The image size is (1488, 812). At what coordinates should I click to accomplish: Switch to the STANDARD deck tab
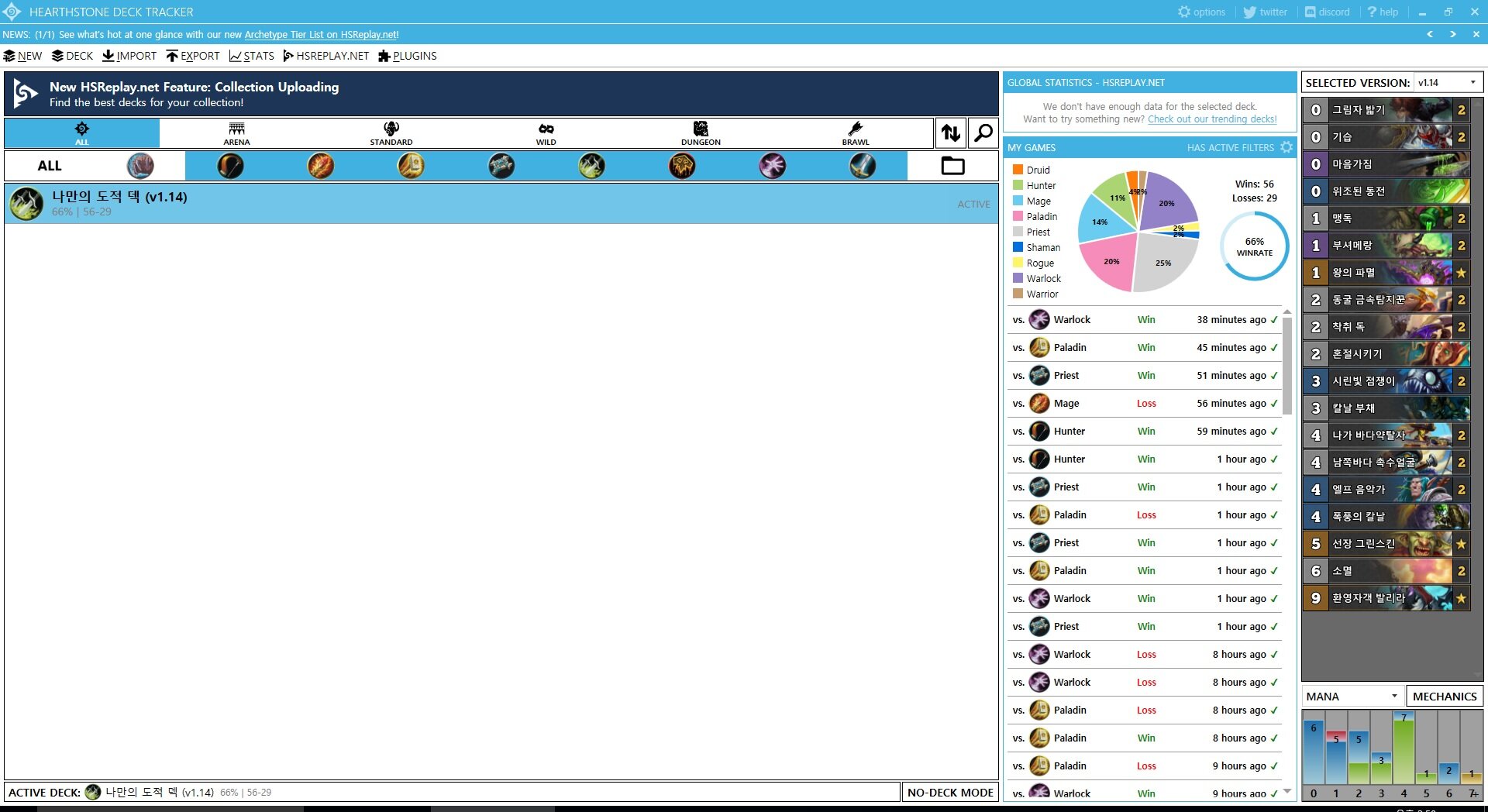tap(391, 133)
